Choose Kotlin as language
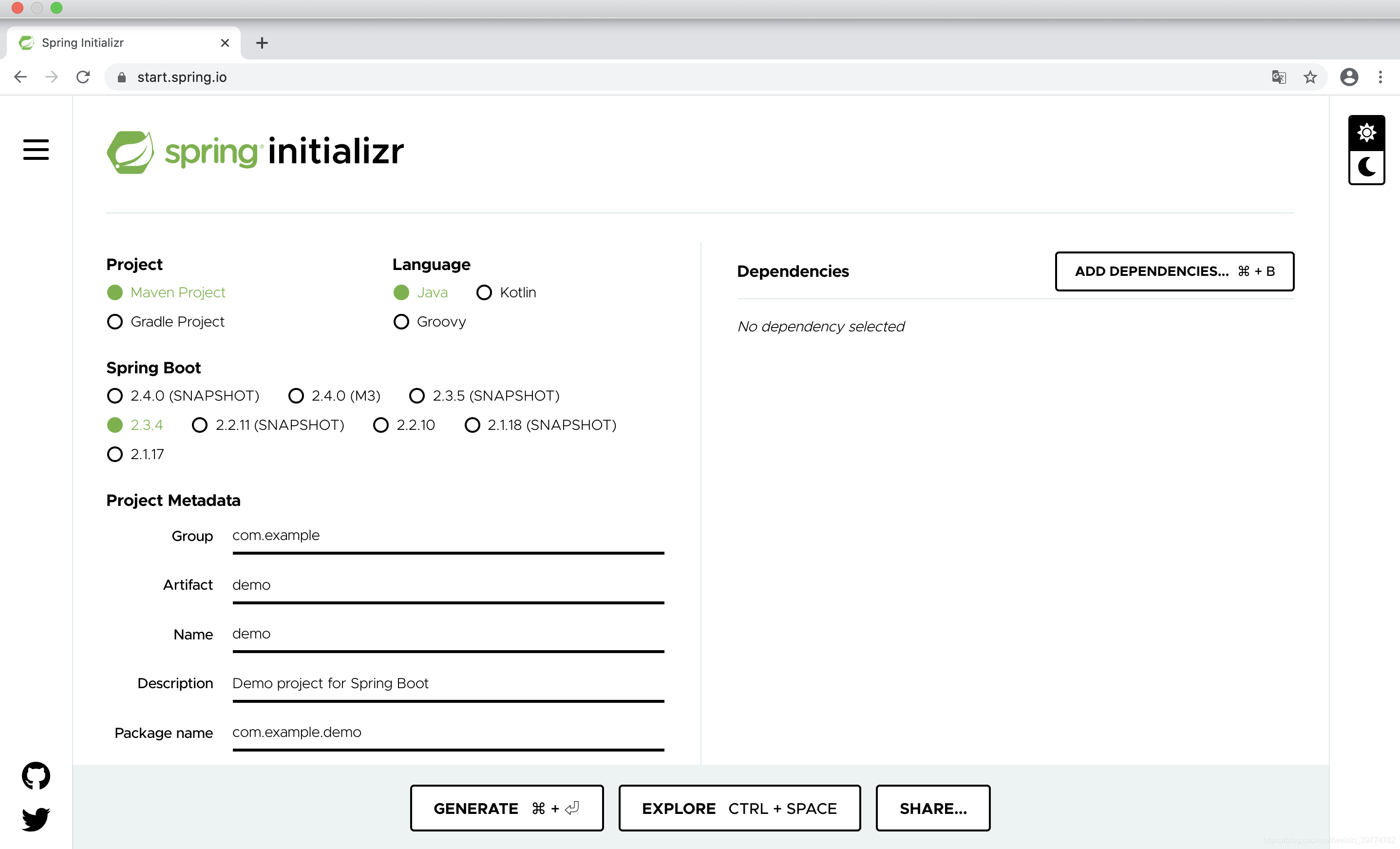Screen dimensions: 1400x849 [x=506, y=292]
